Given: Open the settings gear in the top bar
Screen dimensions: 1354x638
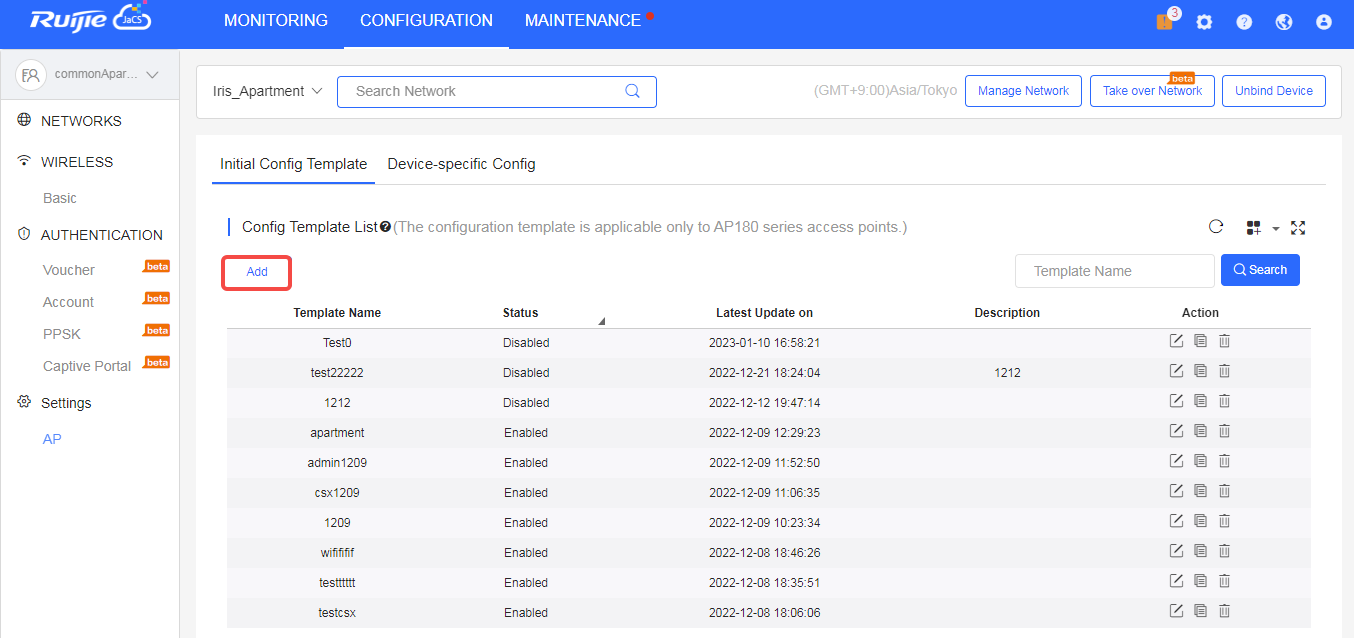Looking at the screenshot, I should [1204, 21].
